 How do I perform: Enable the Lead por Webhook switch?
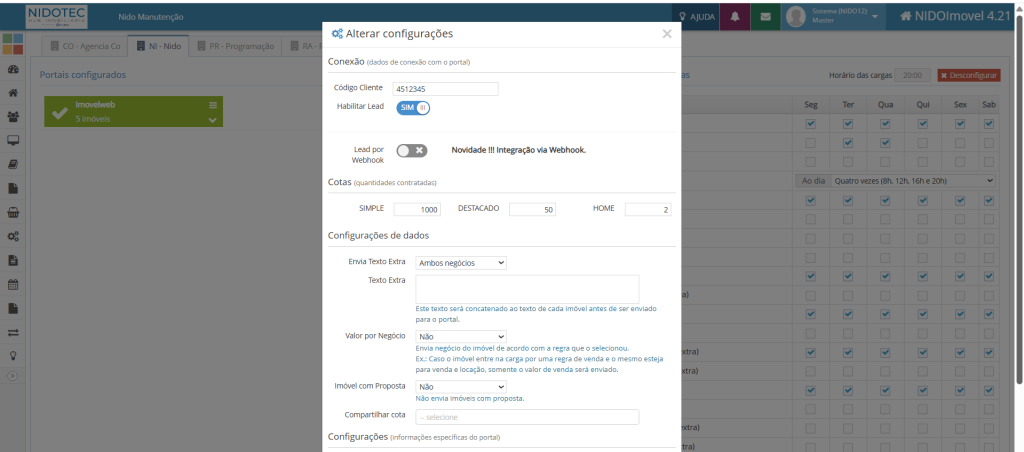click(x=411, y=150)
